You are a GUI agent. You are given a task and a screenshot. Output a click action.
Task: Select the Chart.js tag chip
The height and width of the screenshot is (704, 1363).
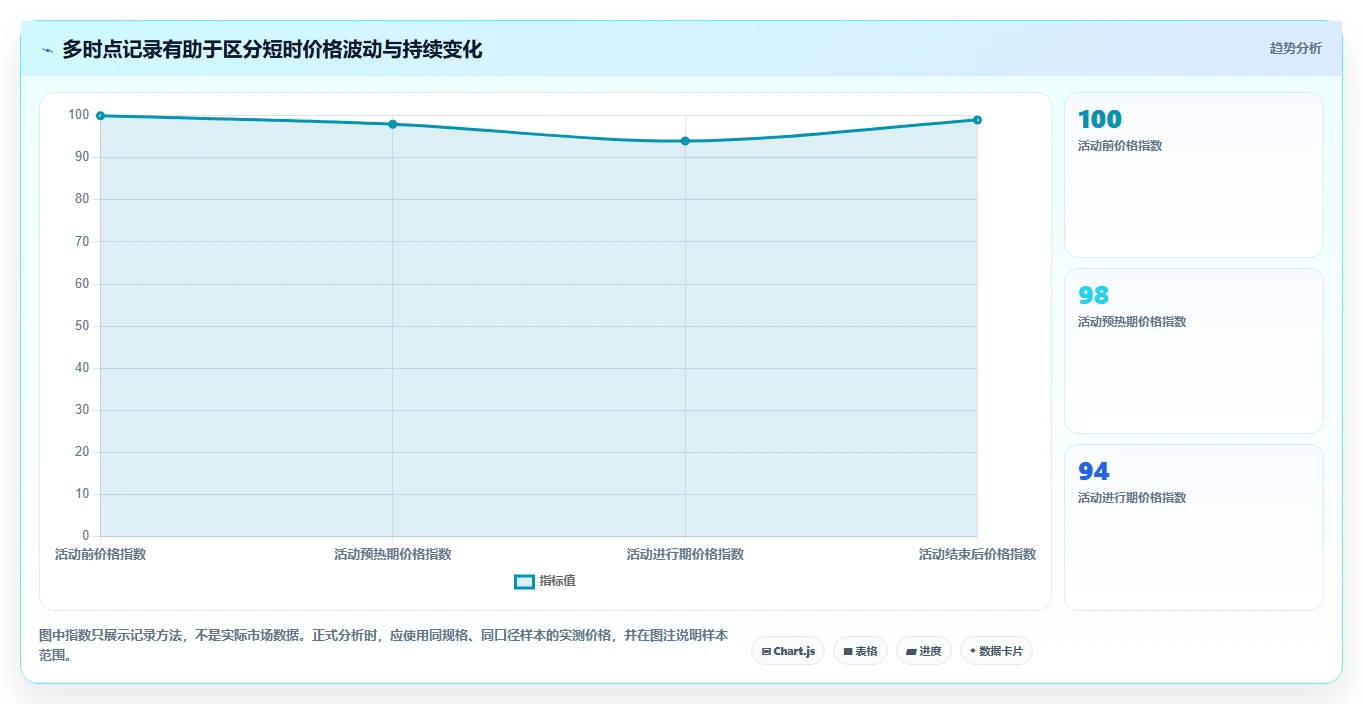pos(788,651)
